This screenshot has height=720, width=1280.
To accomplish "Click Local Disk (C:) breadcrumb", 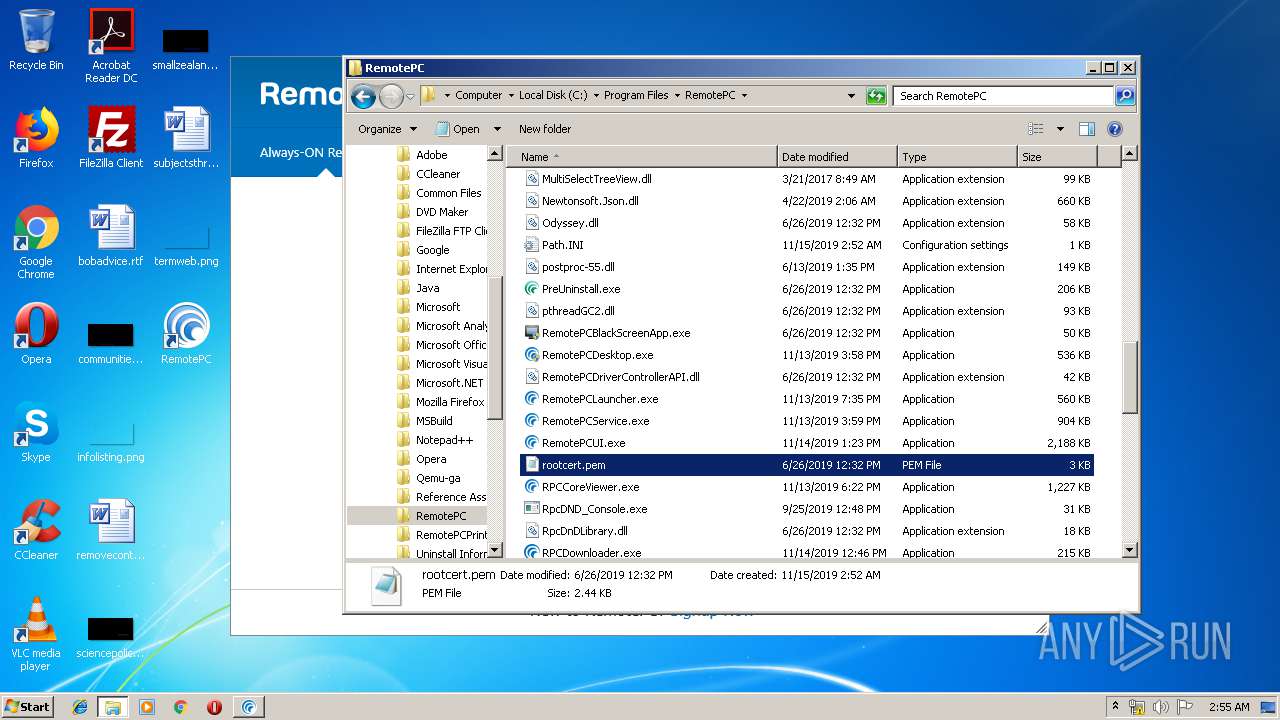I will tap(553, 96).
